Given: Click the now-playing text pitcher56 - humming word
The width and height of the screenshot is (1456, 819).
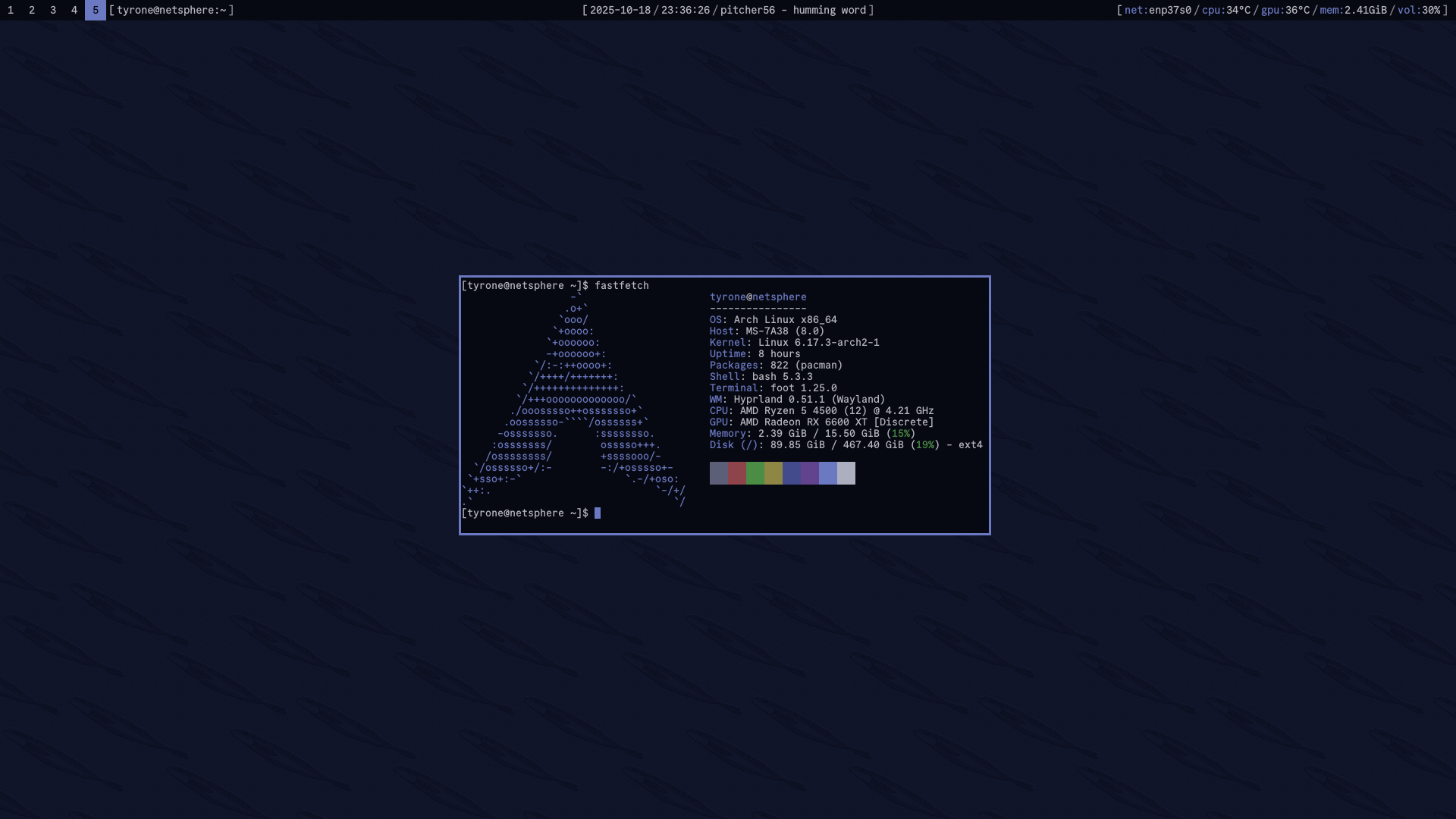Looking at the screenshot, I should 792,10.
